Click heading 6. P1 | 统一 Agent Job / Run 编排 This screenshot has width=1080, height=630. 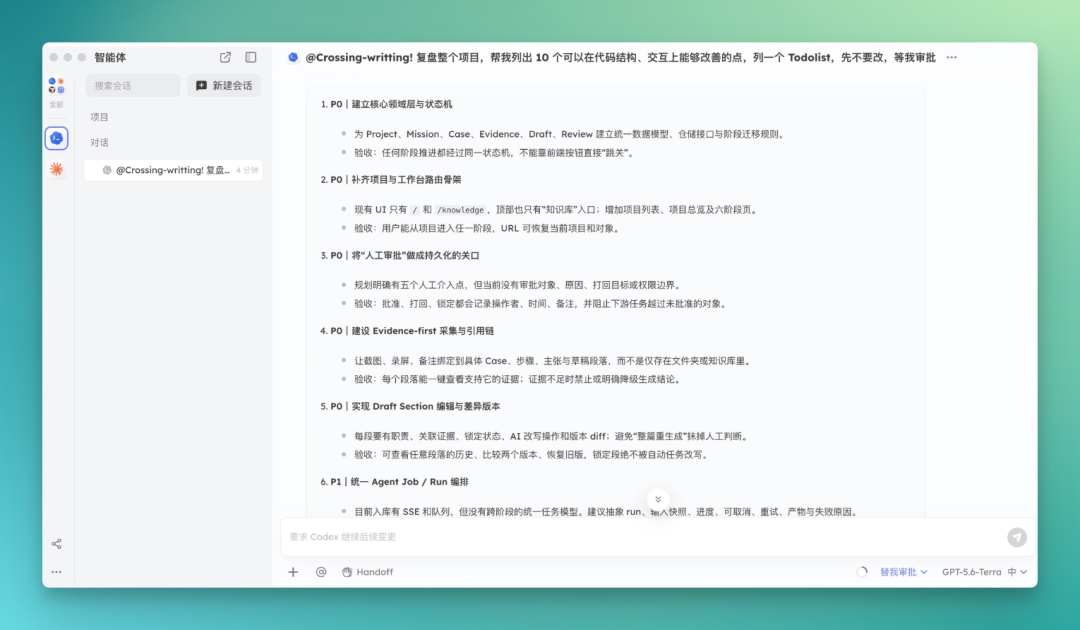[394, 482]
